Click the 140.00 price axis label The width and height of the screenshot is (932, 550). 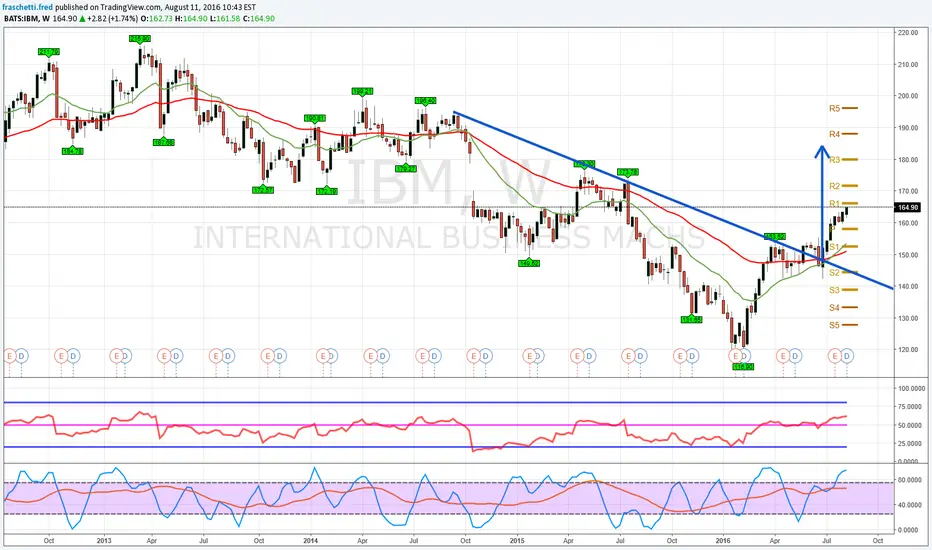pyautogui.click(x=908, y=287)
